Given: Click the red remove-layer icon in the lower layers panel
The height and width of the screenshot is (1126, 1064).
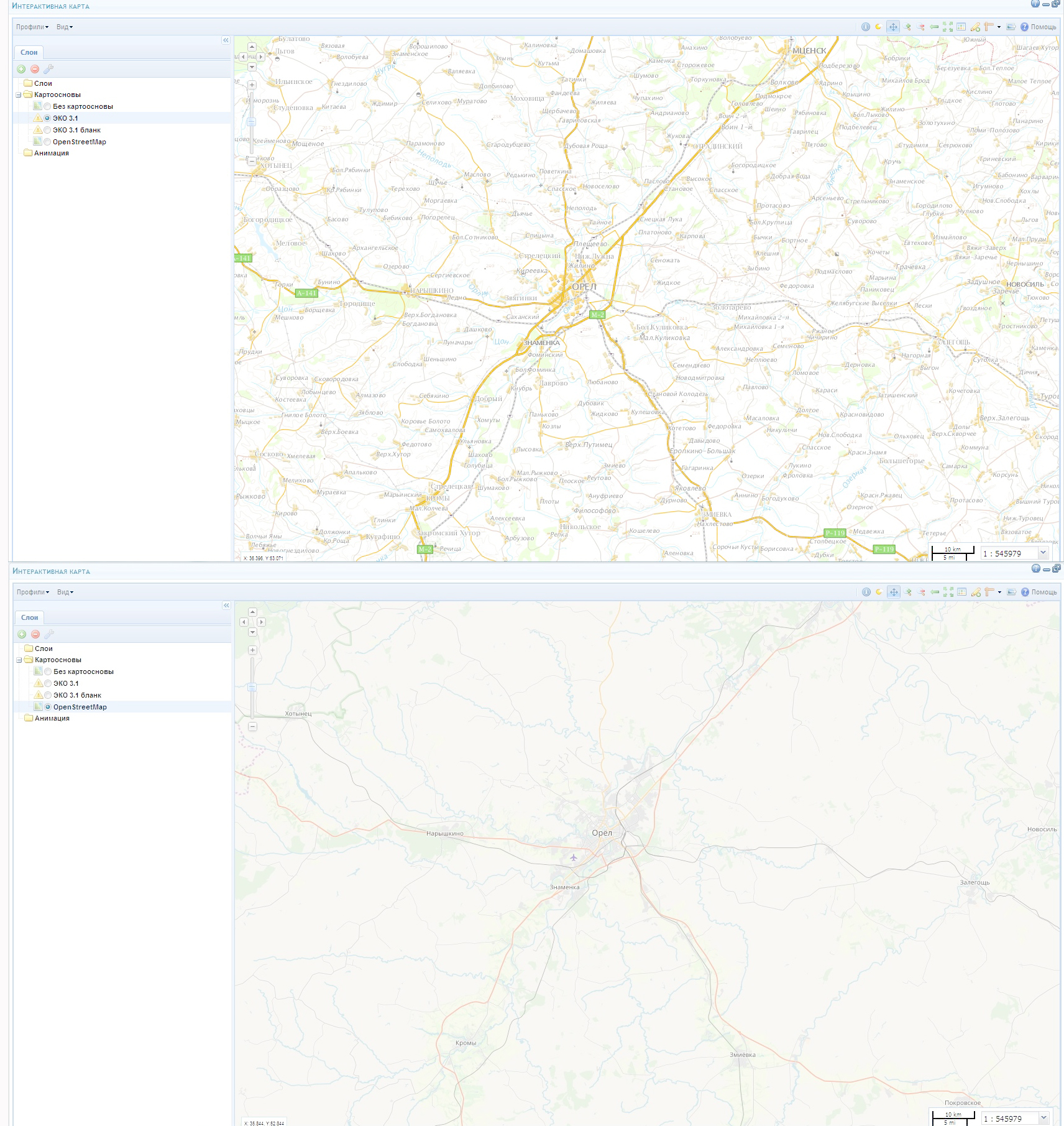Looking at the screenshot, I should click(35, 634).
